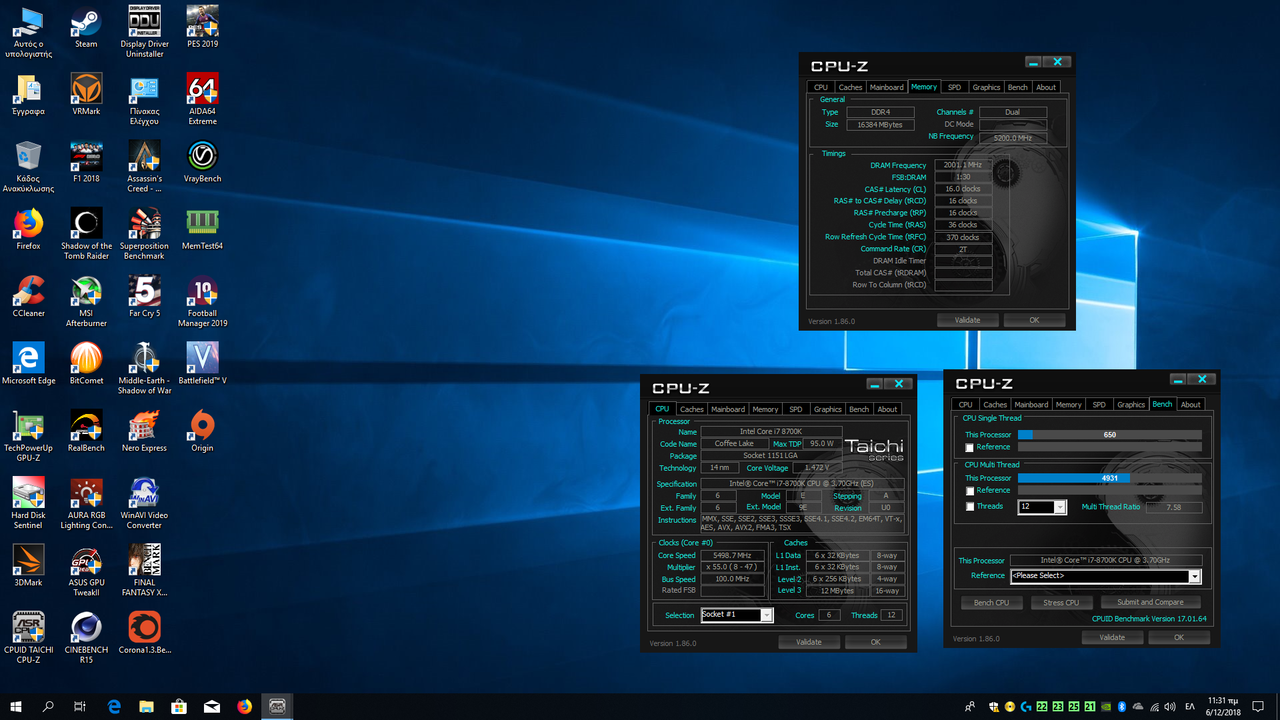1280x720 pixels.
Task: Launch RealBench desktop icon
Action: click(86, 429)
